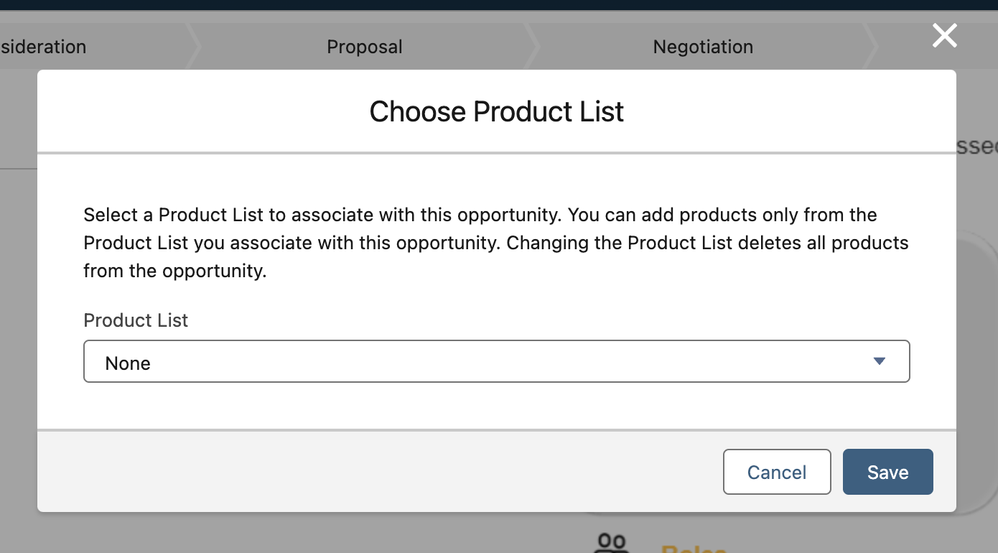The height and width of the screenshot is (553, 998).
Task: Select the partially visible Consideration stage
Action: click(43, 46)
